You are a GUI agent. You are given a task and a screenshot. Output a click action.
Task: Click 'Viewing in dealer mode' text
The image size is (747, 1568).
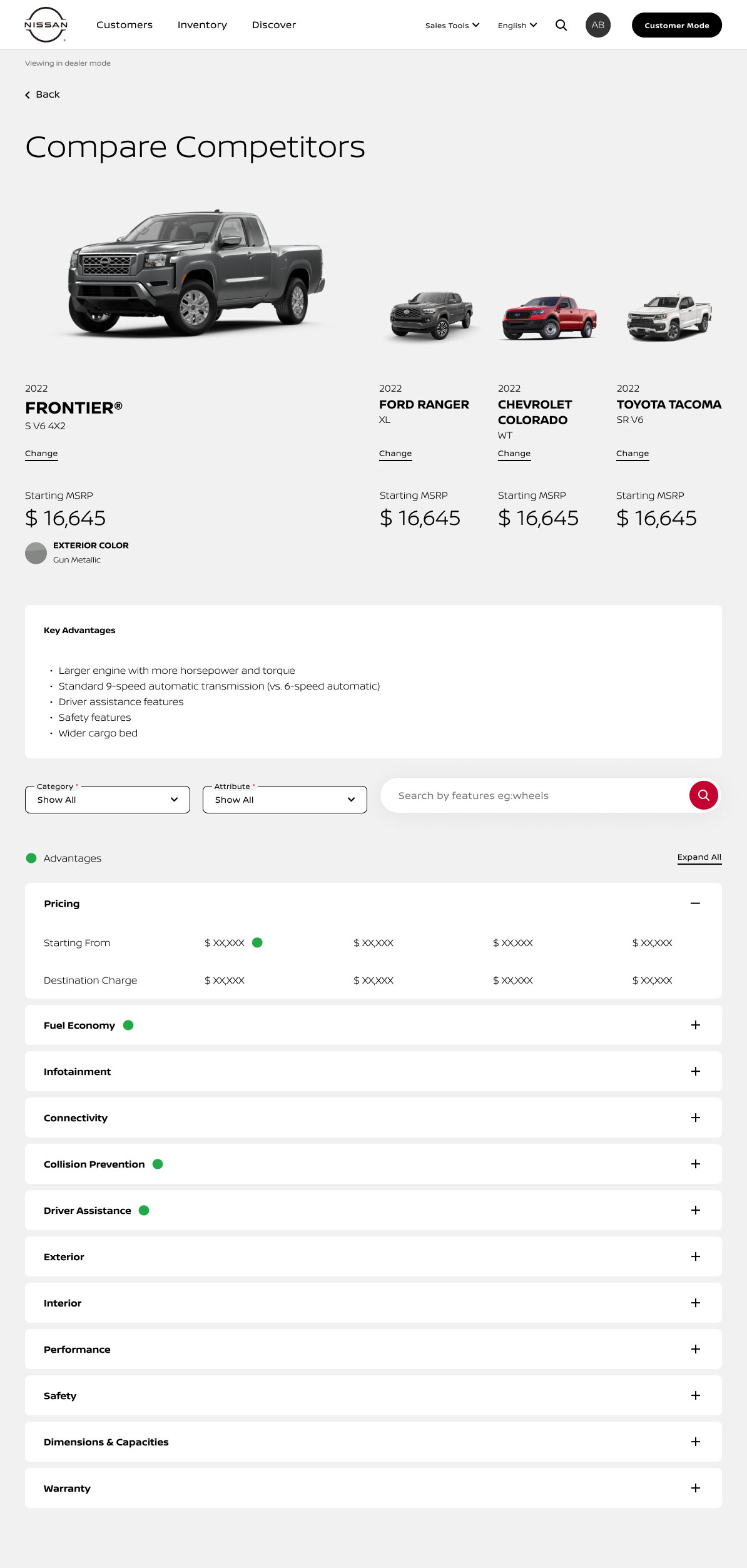68,63
